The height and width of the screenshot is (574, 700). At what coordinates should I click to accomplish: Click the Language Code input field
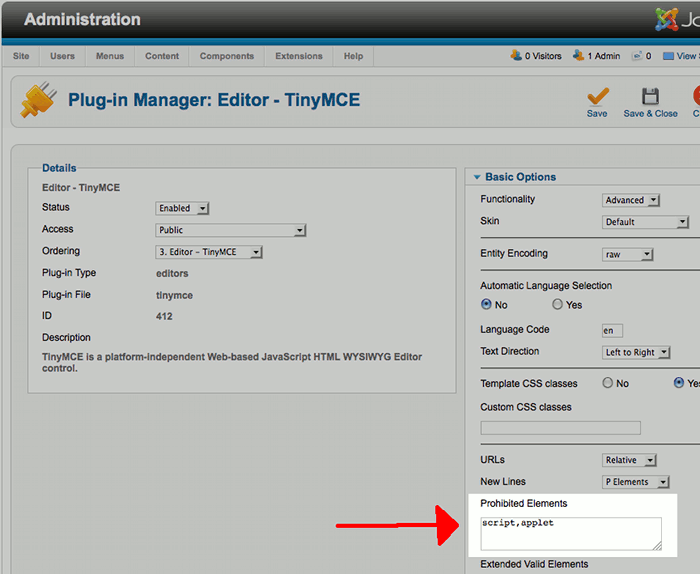coord(612,330)
